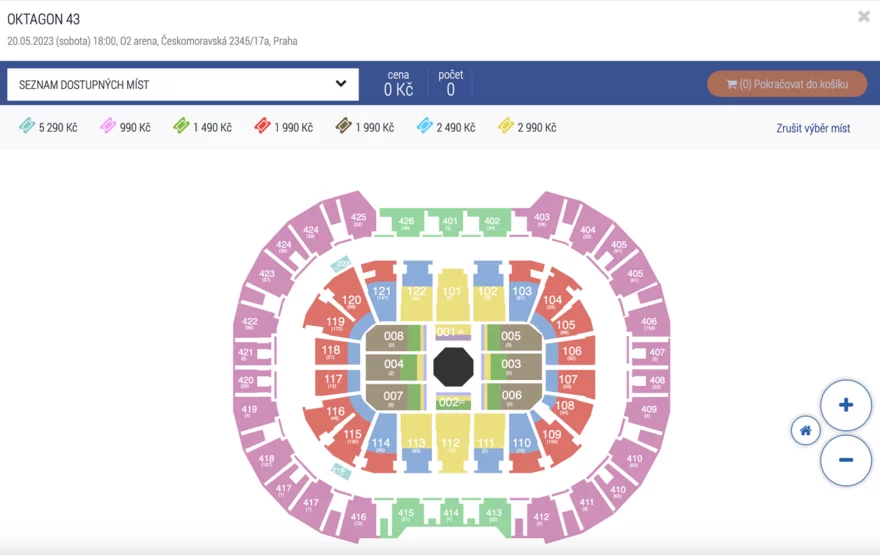The image size is (880, 555).
Task: Reset map view with home icon
Action: click(805, 430)
